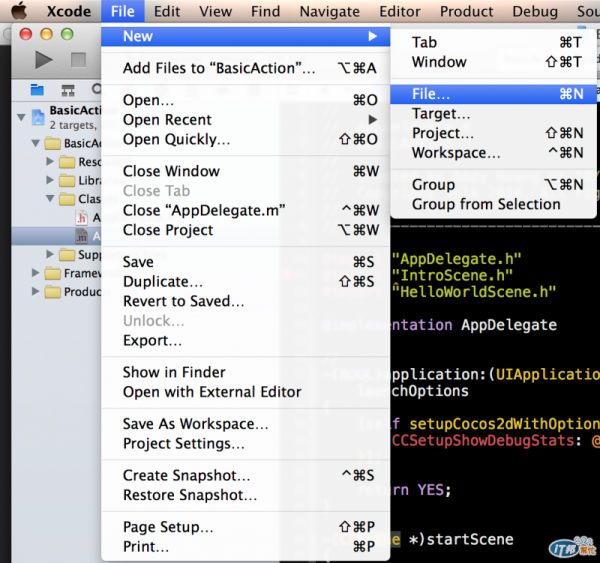Viewport: 600px width, 563px height.
Task: Choose Group from Selection
Action: [x=493, y=204]
